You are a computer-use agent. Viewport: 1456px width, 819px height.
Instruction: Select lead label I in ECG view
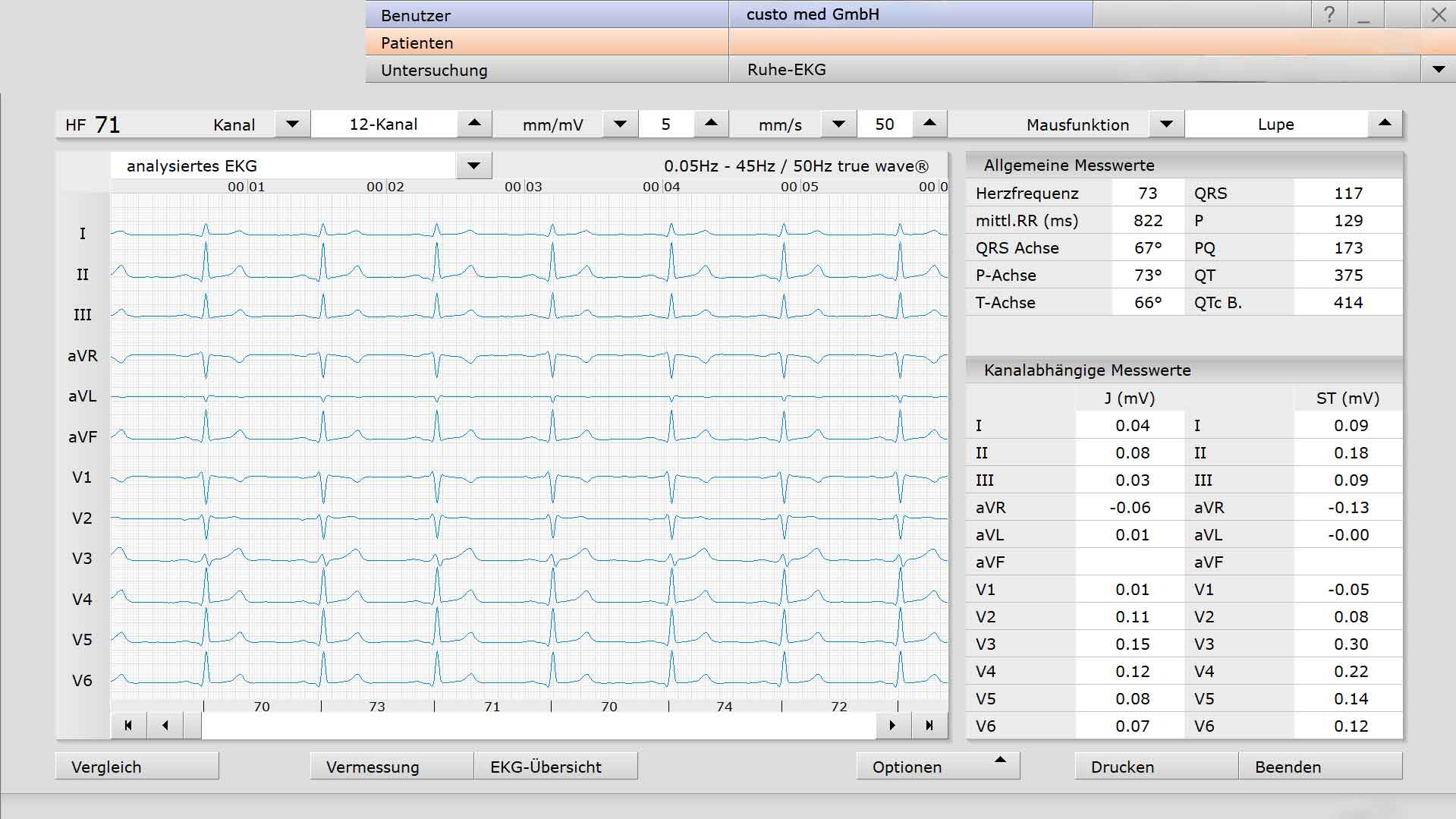click(83, 234)
